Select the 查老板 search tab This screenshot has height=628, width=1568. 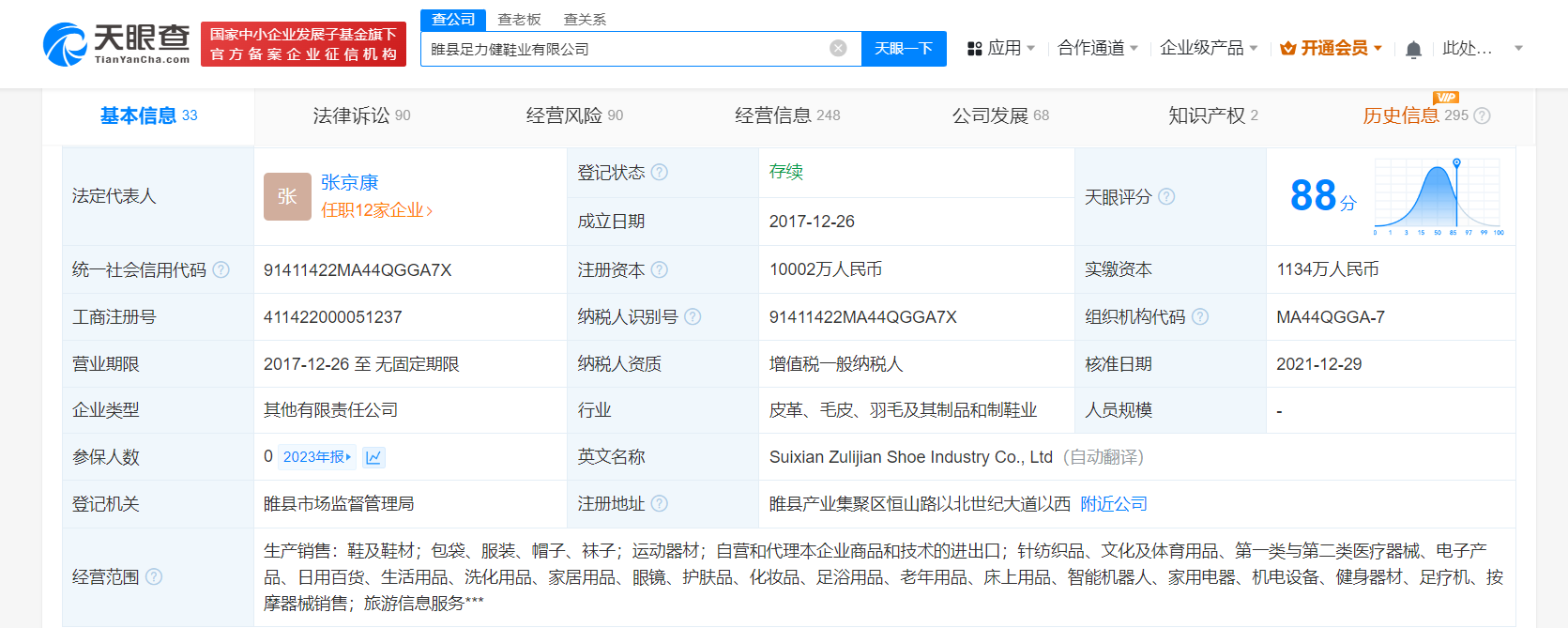pyautogui.click(x=519, y=19)
